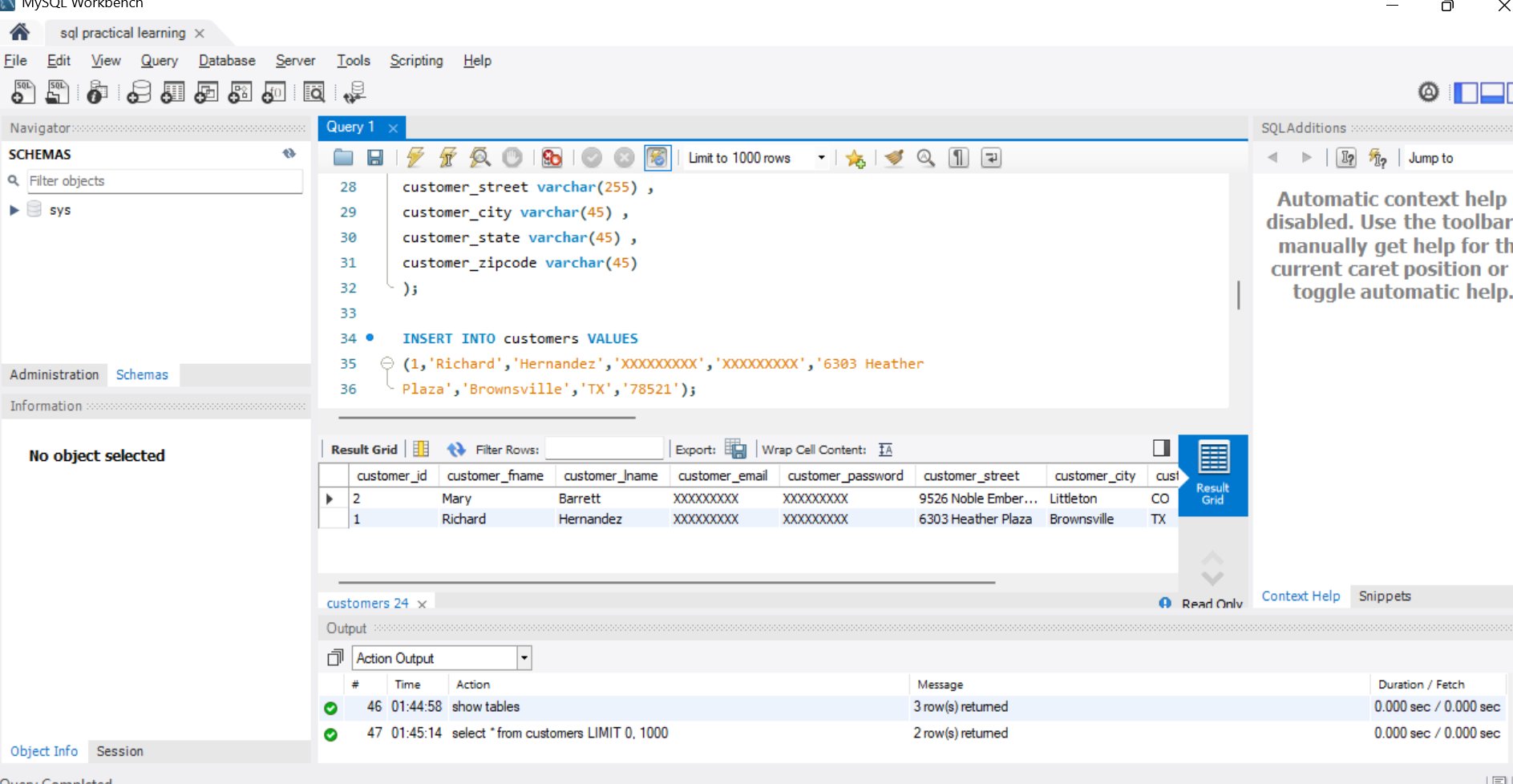Save the script with floppy disk icon
Viewport: 1513px width, 784px height.
click(375, 158)
